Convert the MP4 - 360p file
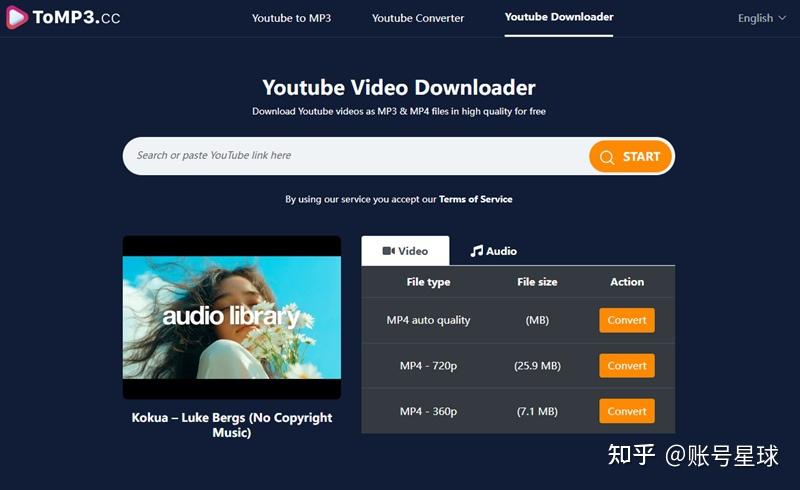This screenshot has height=490, width=800. click(627, 411)
